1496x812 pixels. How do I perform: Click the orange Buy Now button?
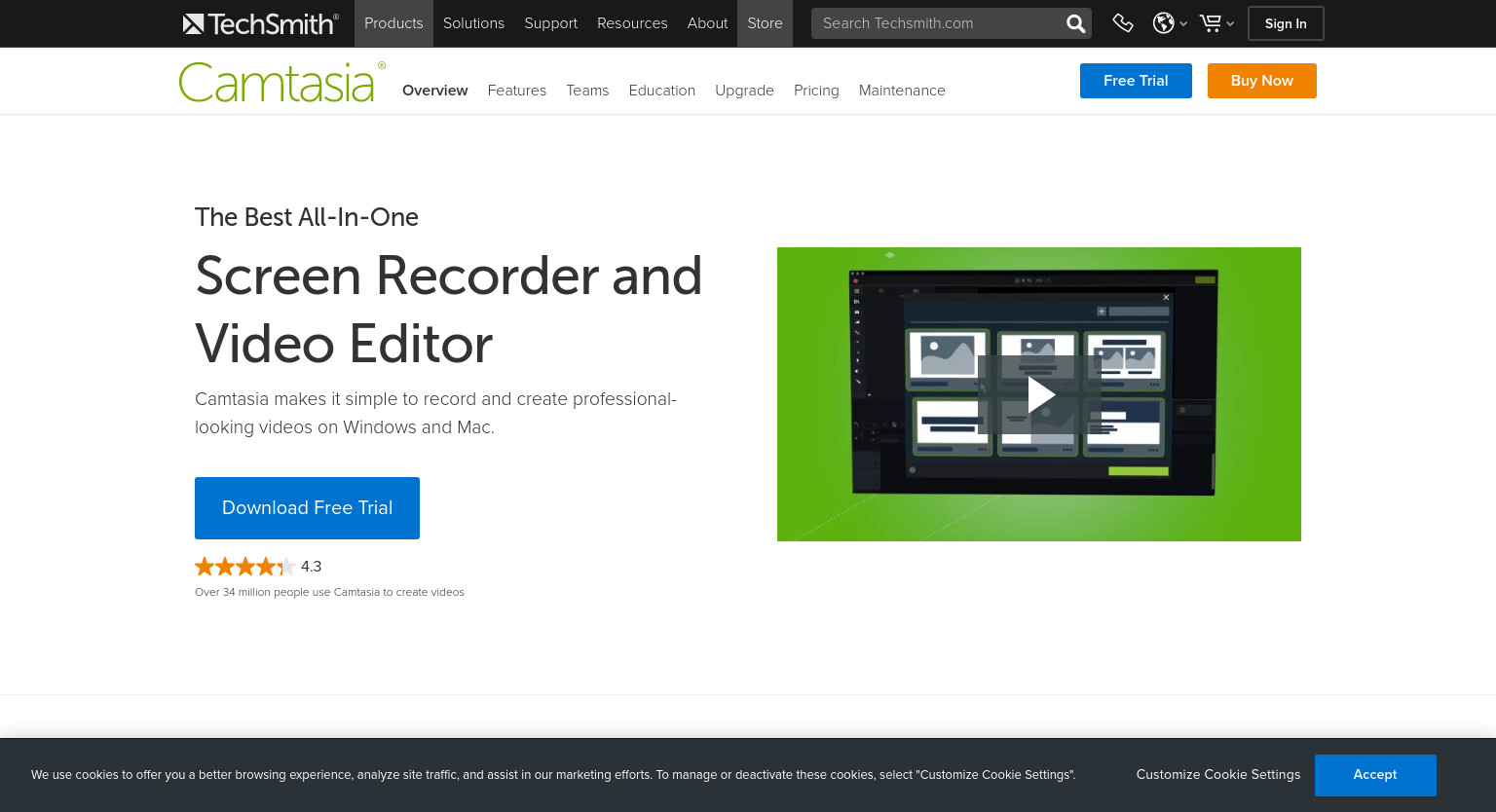[1261, 81]
